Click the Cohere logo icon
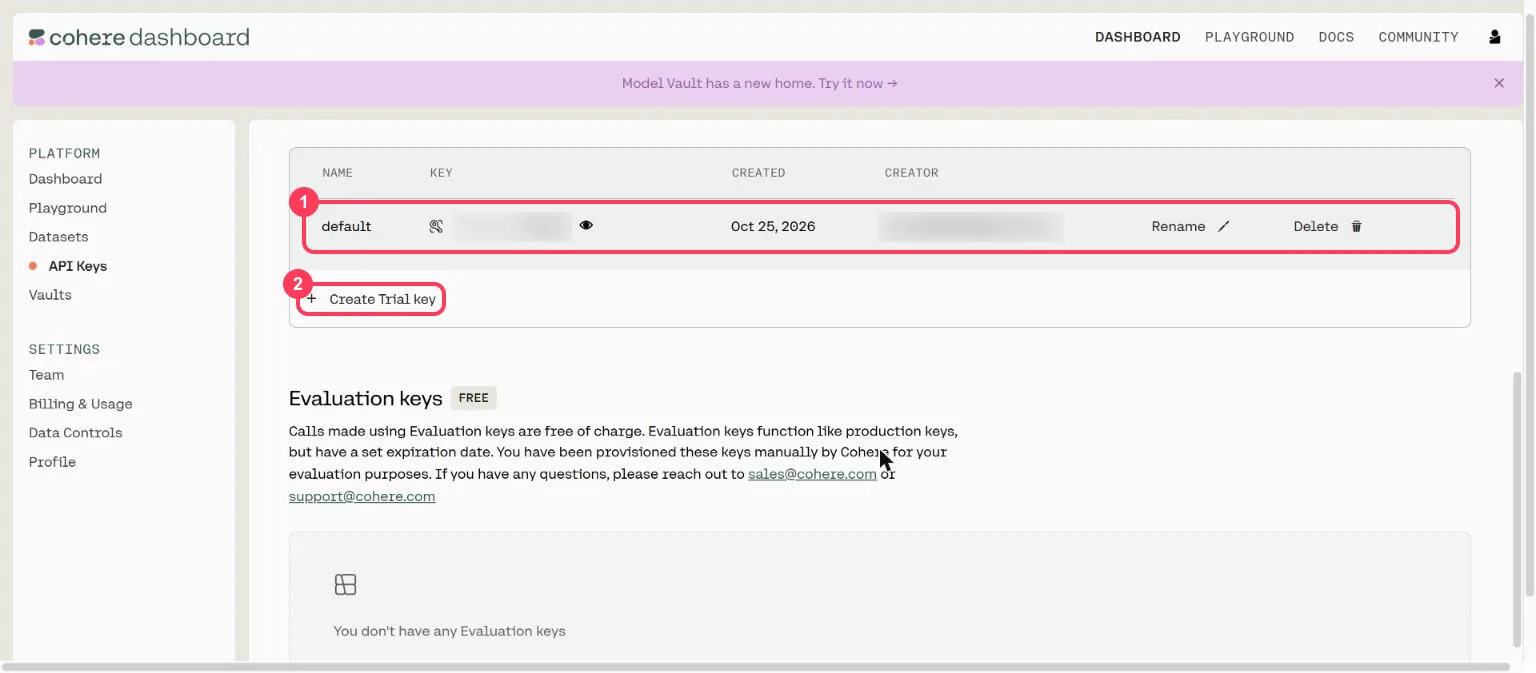The image size is (1536, 673). pyautogui.click(x=37, y=37)
